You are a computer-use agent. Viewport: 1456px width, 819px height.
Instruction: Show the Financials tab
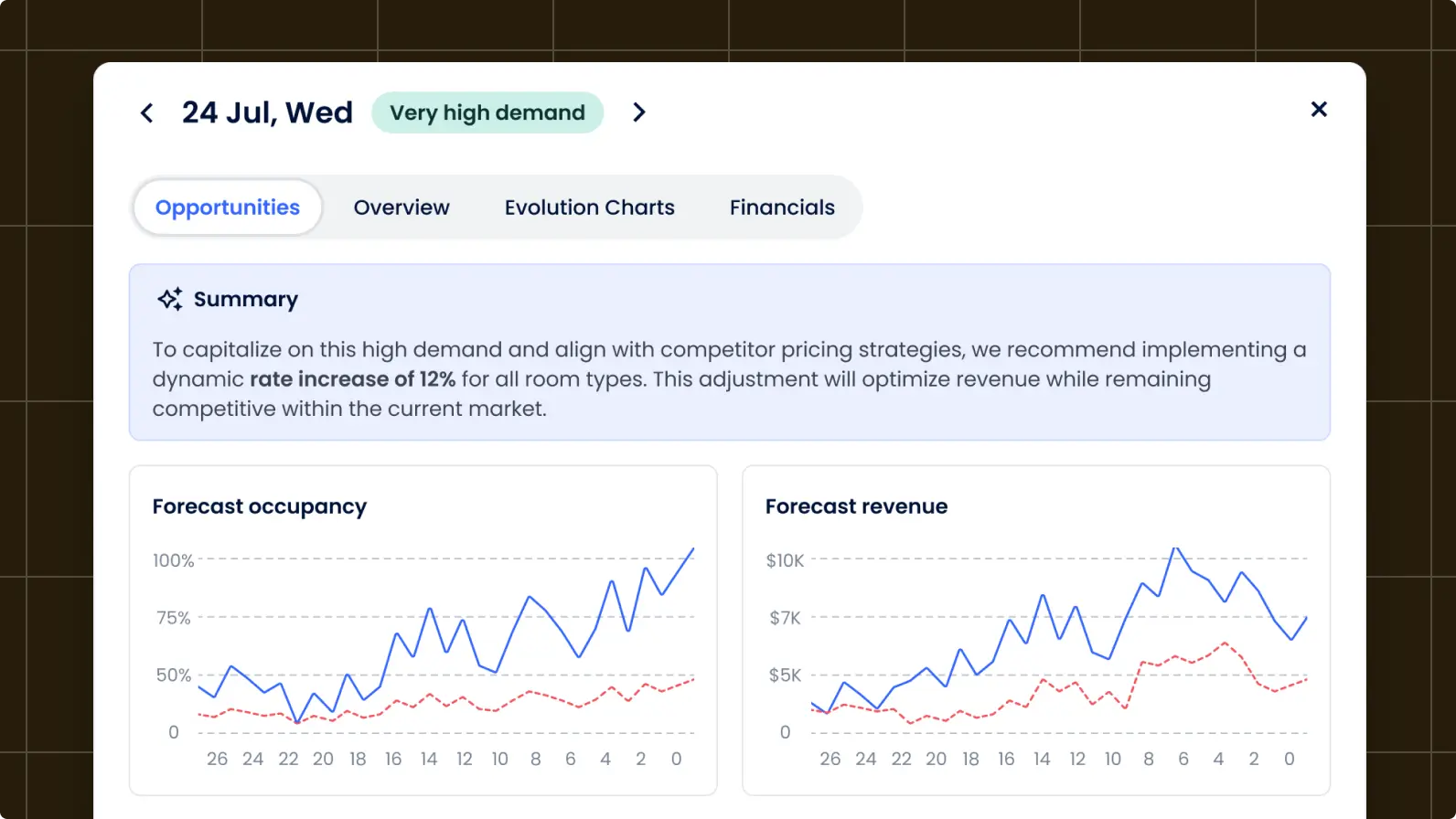782,207
